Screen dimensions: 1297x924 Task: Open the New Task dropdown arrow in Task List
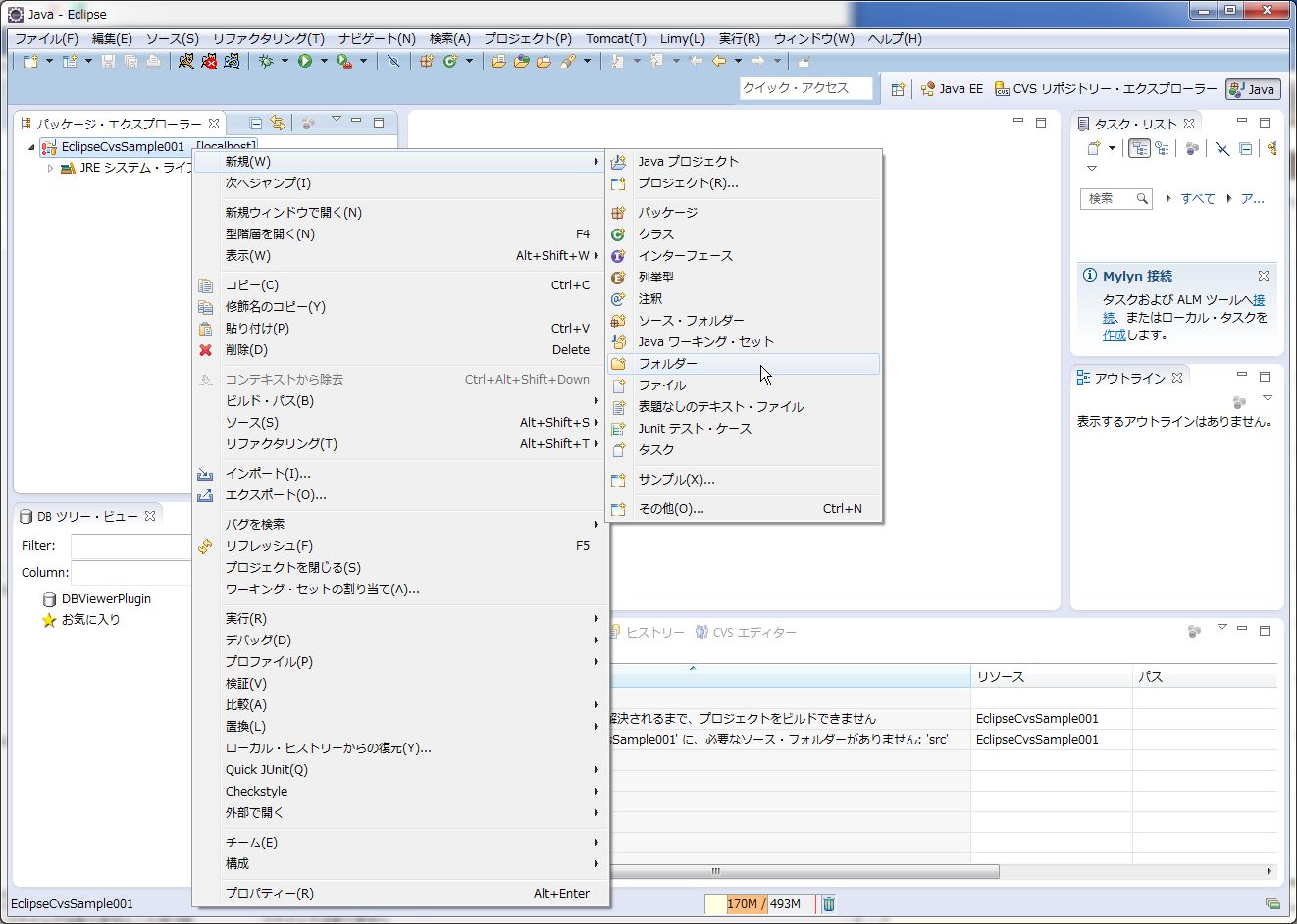tap(1112, 148)
